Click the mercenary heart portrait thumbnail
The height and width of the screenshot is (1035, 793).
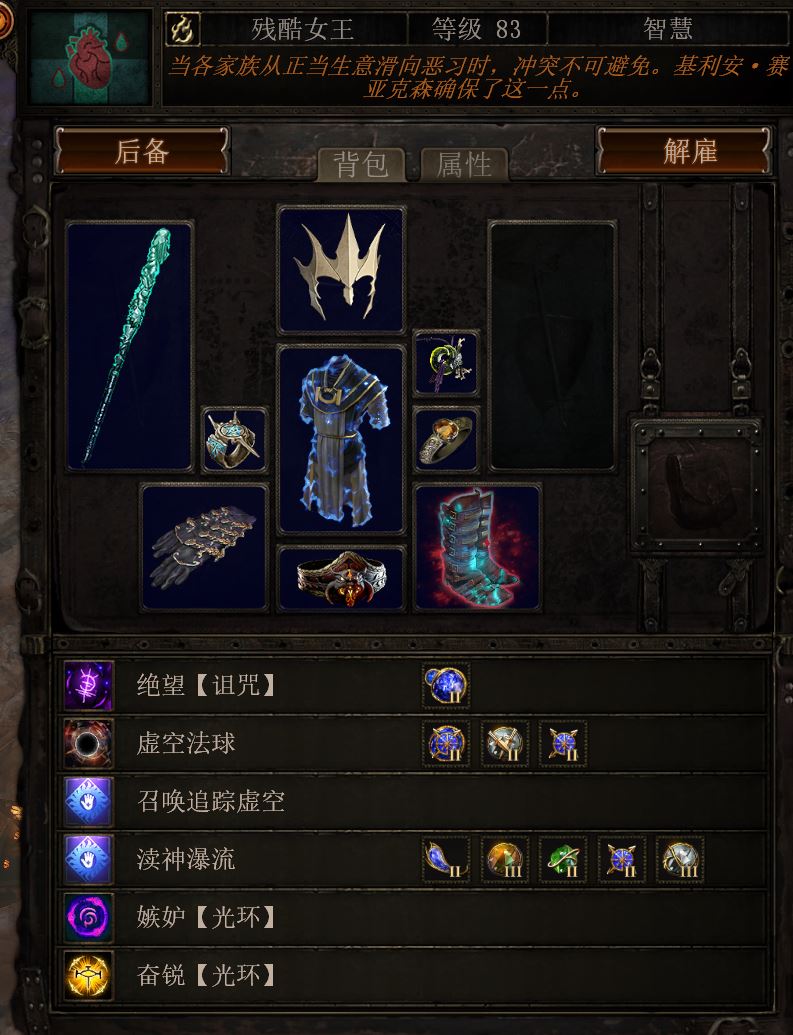click(90, 57)
